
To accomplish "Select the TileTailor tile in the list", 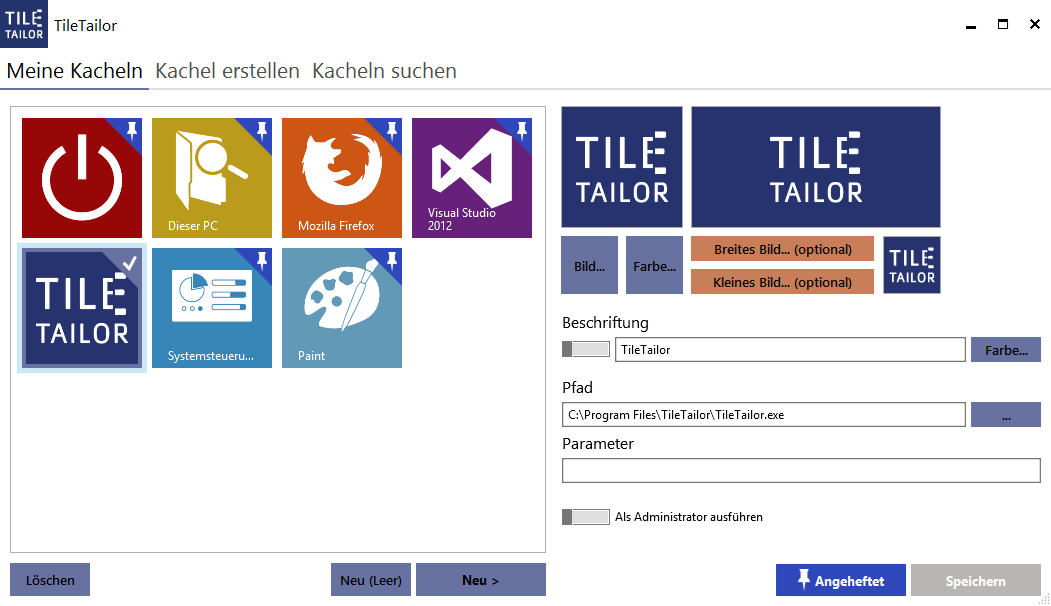I will [82, 308].
